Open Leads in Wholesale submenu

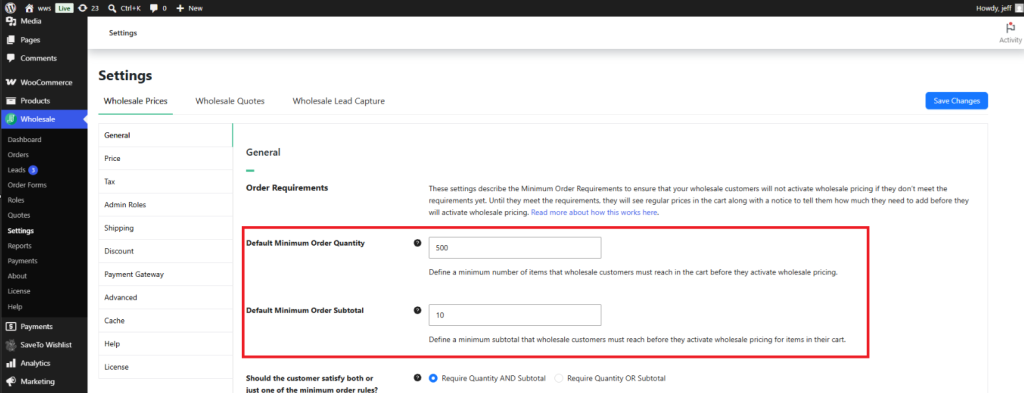click(x=16, y=170)
